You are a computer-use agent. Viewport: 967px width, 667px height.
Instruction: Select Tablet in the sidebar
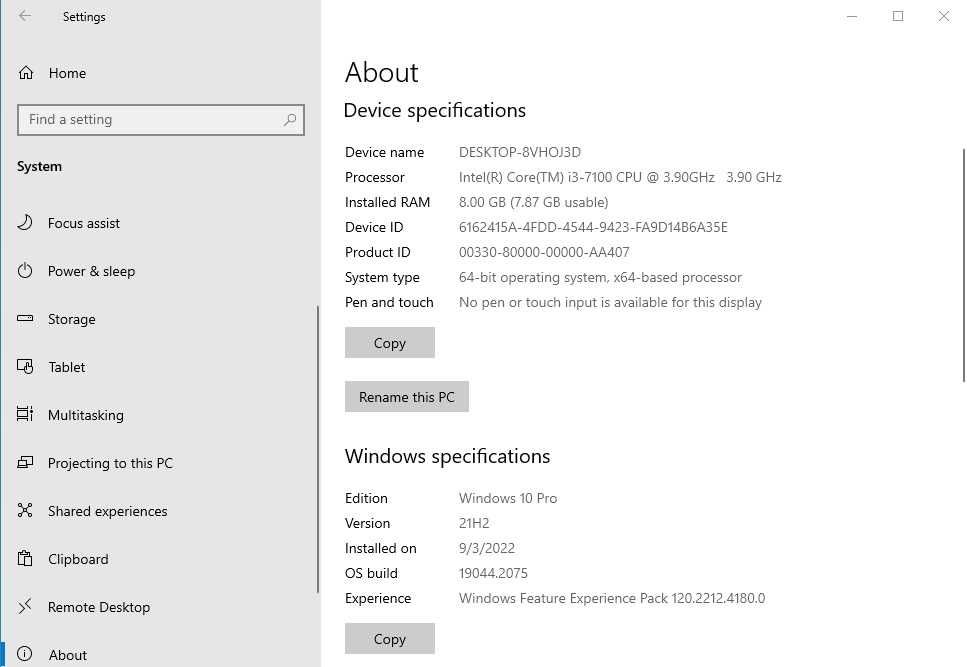coord(160,367)
